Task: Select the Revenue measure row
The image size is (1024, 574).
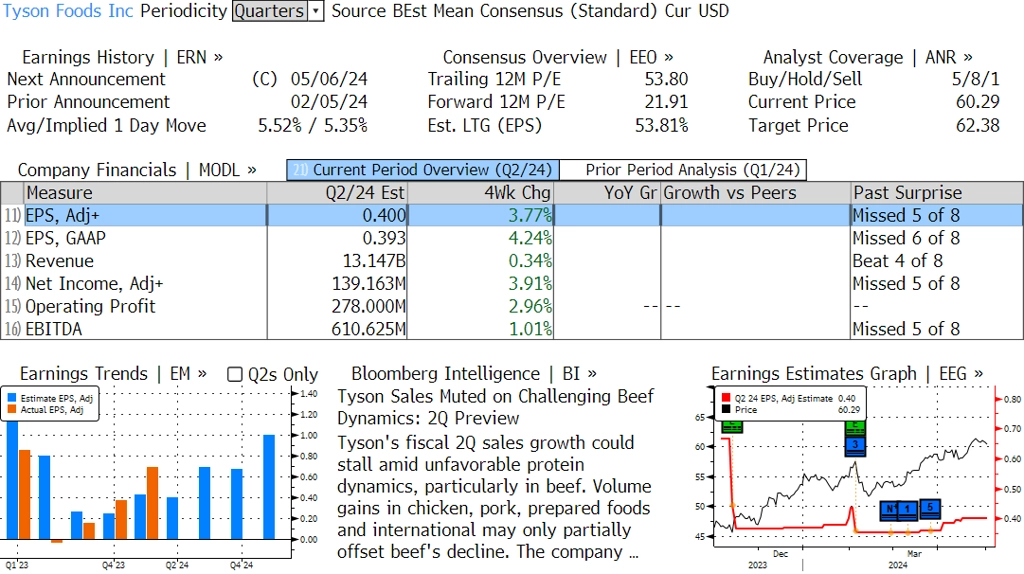Action: (x=511, y=261)
